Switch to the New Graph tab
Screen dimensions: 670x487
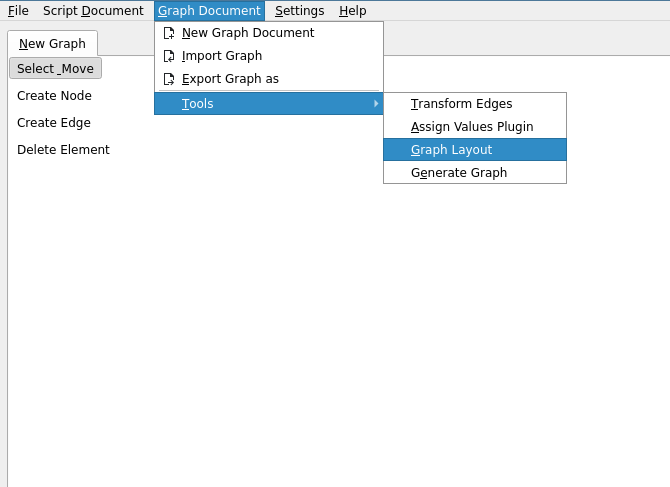52,44
